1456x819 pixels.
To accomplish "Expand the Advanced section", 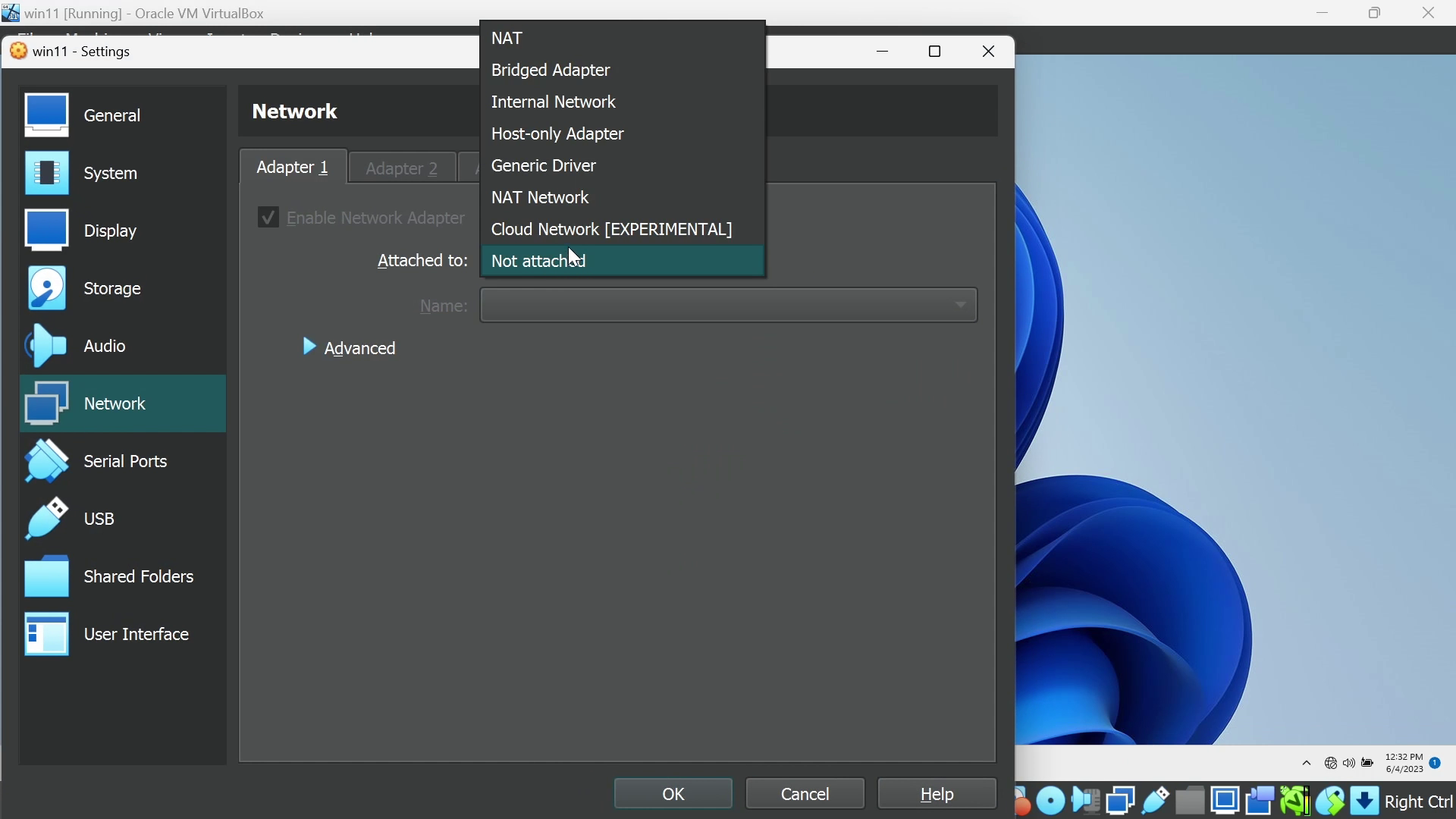I will coord(350,348).
